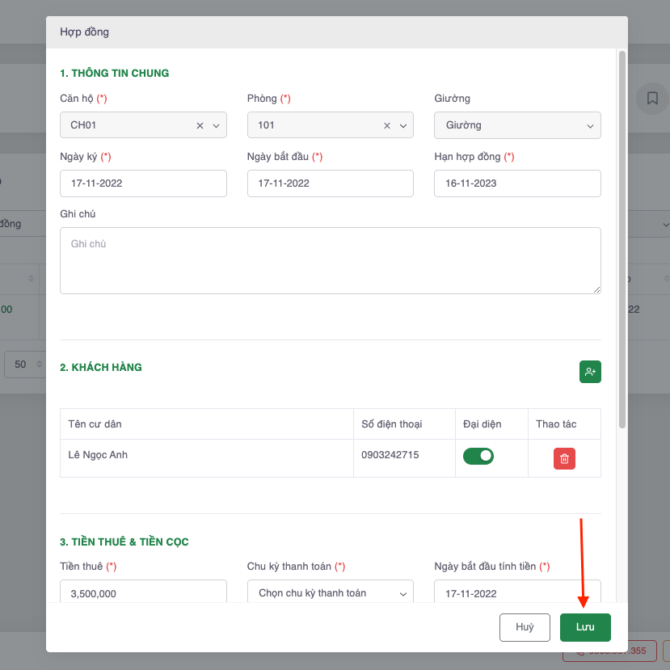
Task: Click the add customer icon button
Action: (x=590, y=372)
